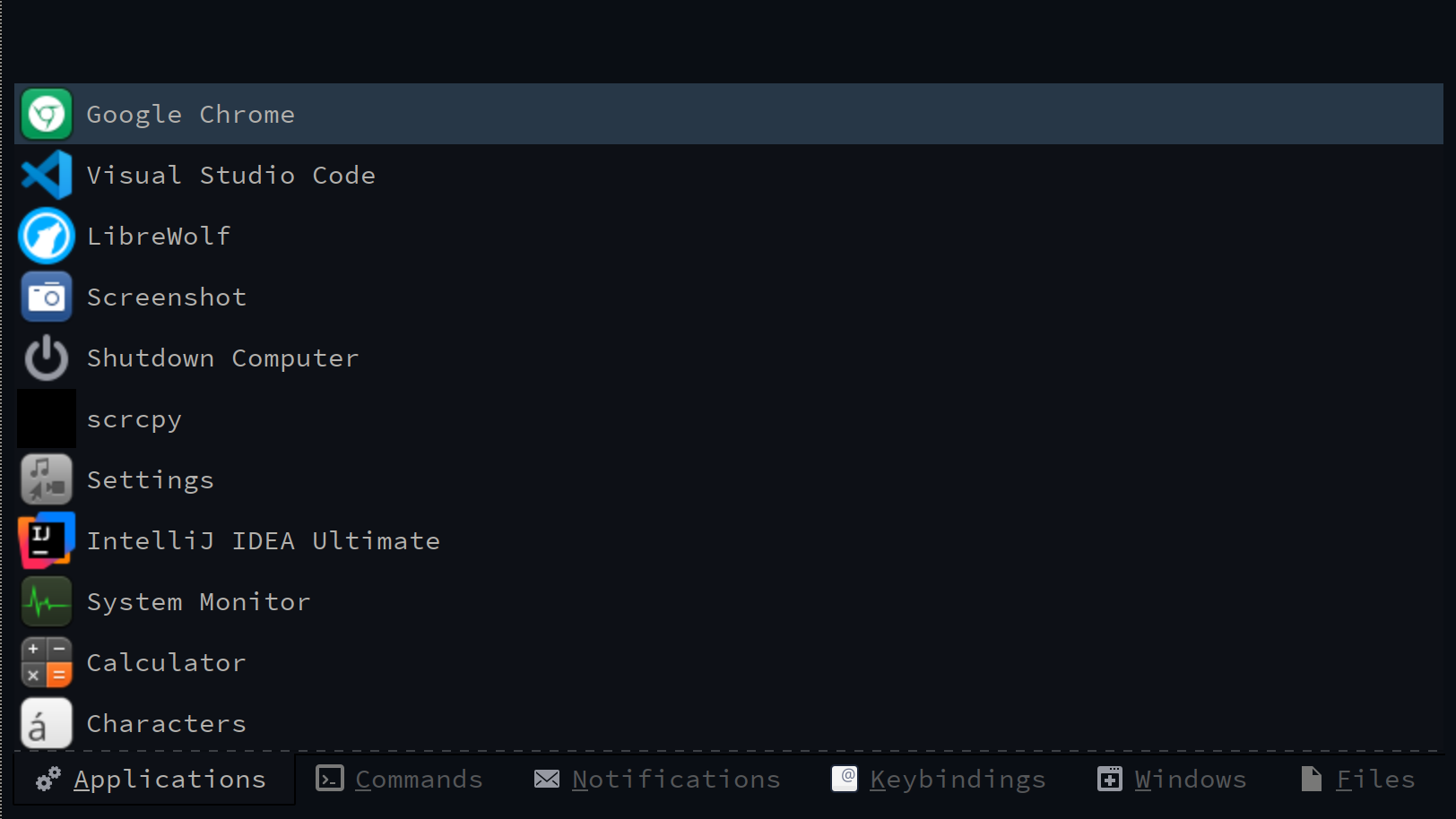Open the Calculator icon
1456x819 pixels.
click(47, 662)
